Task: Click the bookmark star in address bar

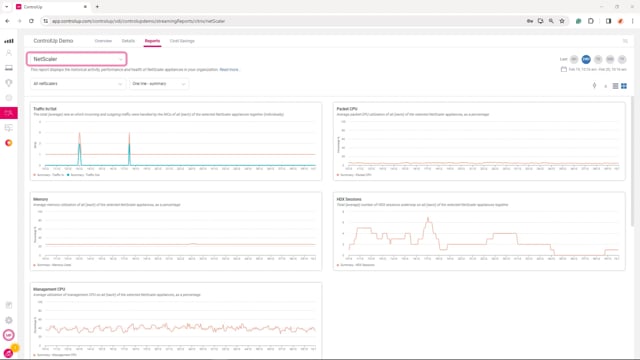Action: (562, 21)
